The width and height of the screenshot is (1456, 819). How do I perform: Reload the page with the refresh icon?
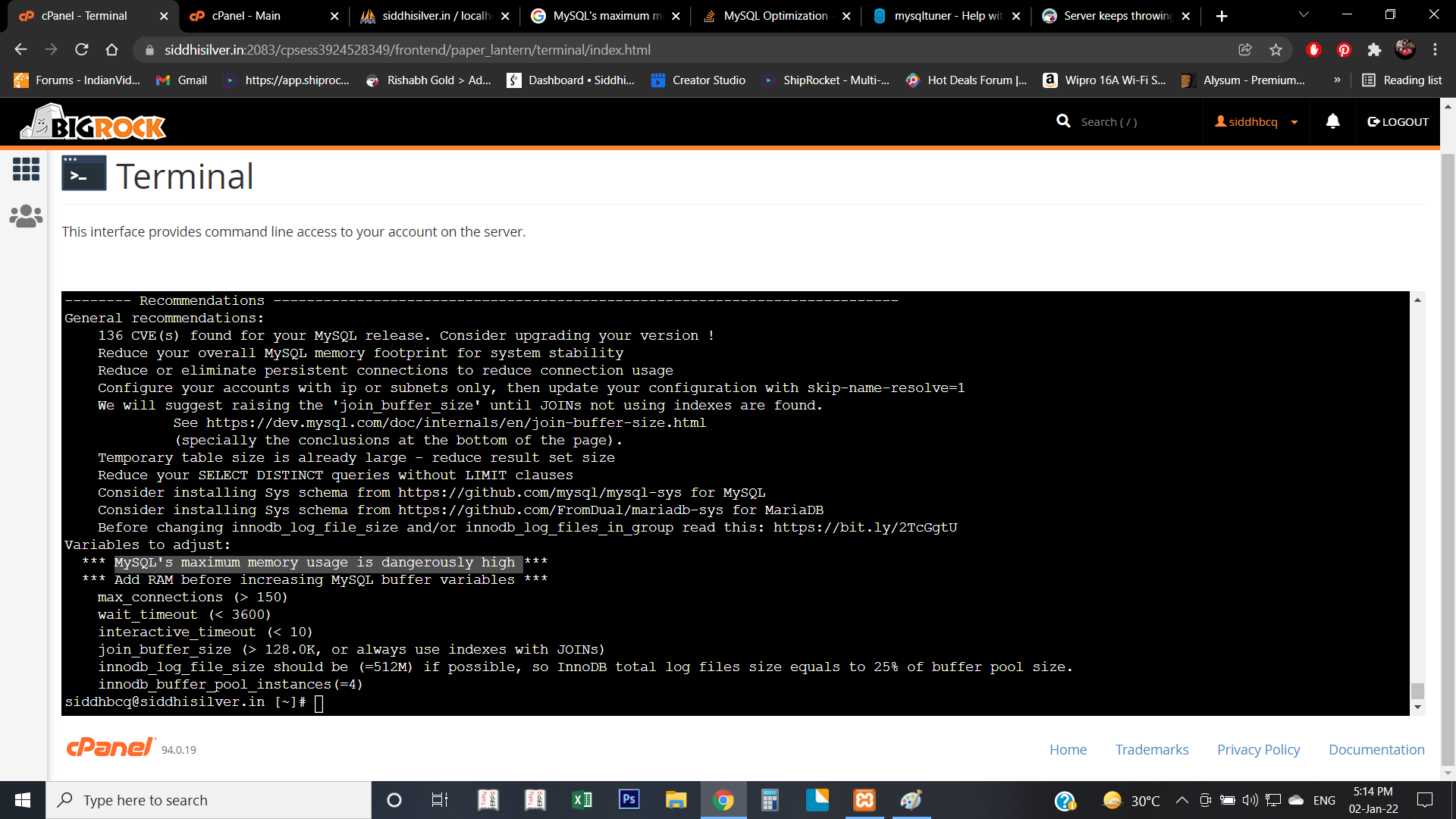82,50
